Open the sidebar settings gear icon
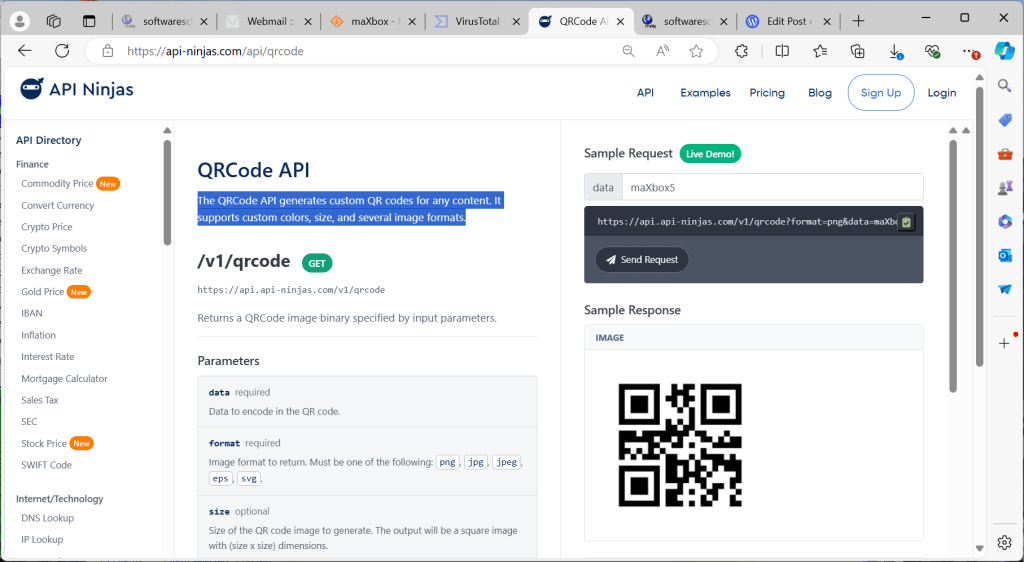This screenshot has width=1024, height=562. coord(1005,542)
